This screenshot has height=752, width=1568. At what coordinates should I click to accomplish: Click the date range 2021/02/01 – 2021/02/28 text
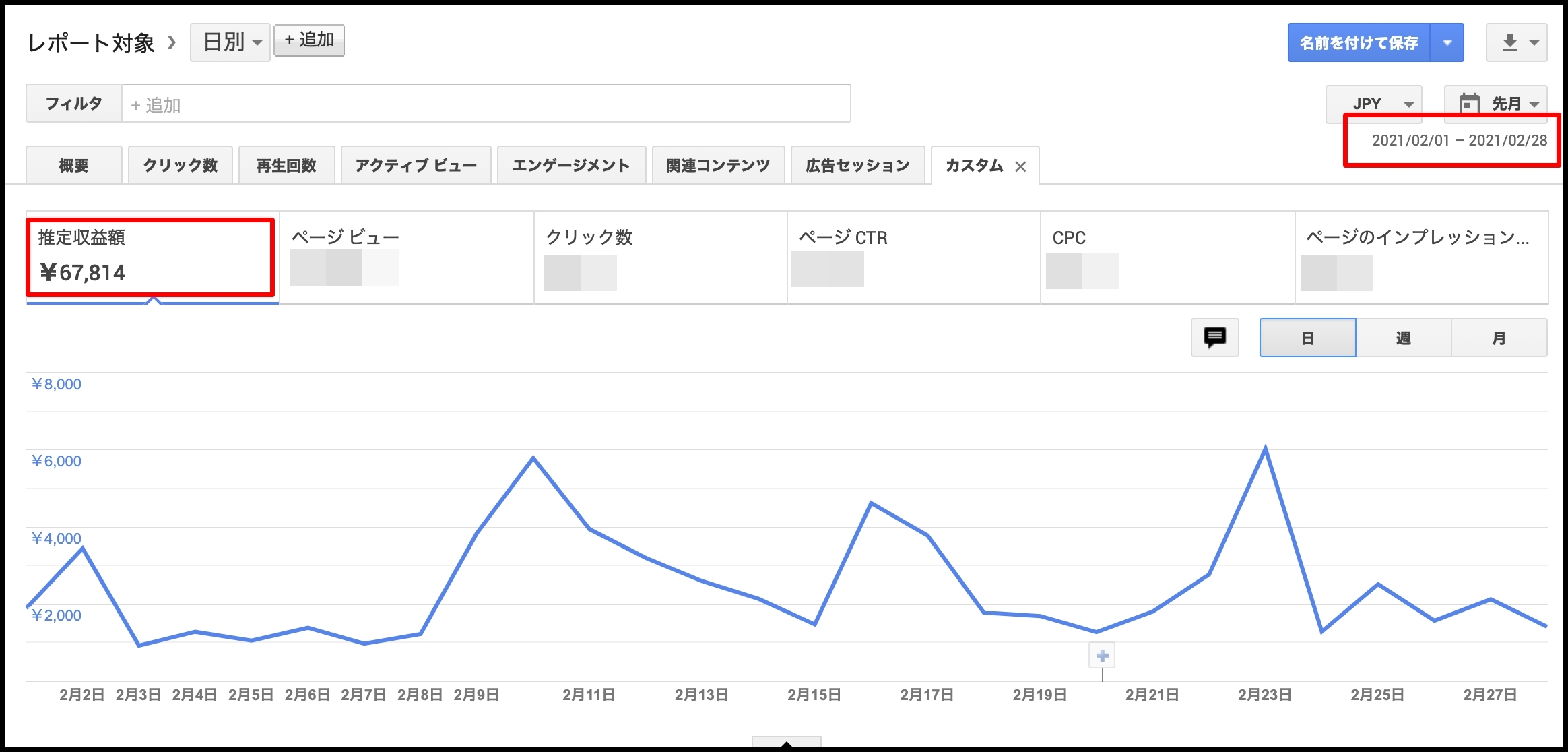pyautogui.click(x=1460, y=140)
